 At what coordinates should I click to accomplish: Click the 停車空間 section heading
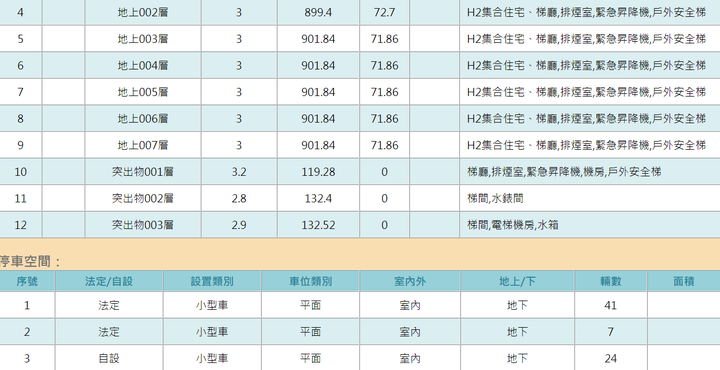tap(30, 262)
